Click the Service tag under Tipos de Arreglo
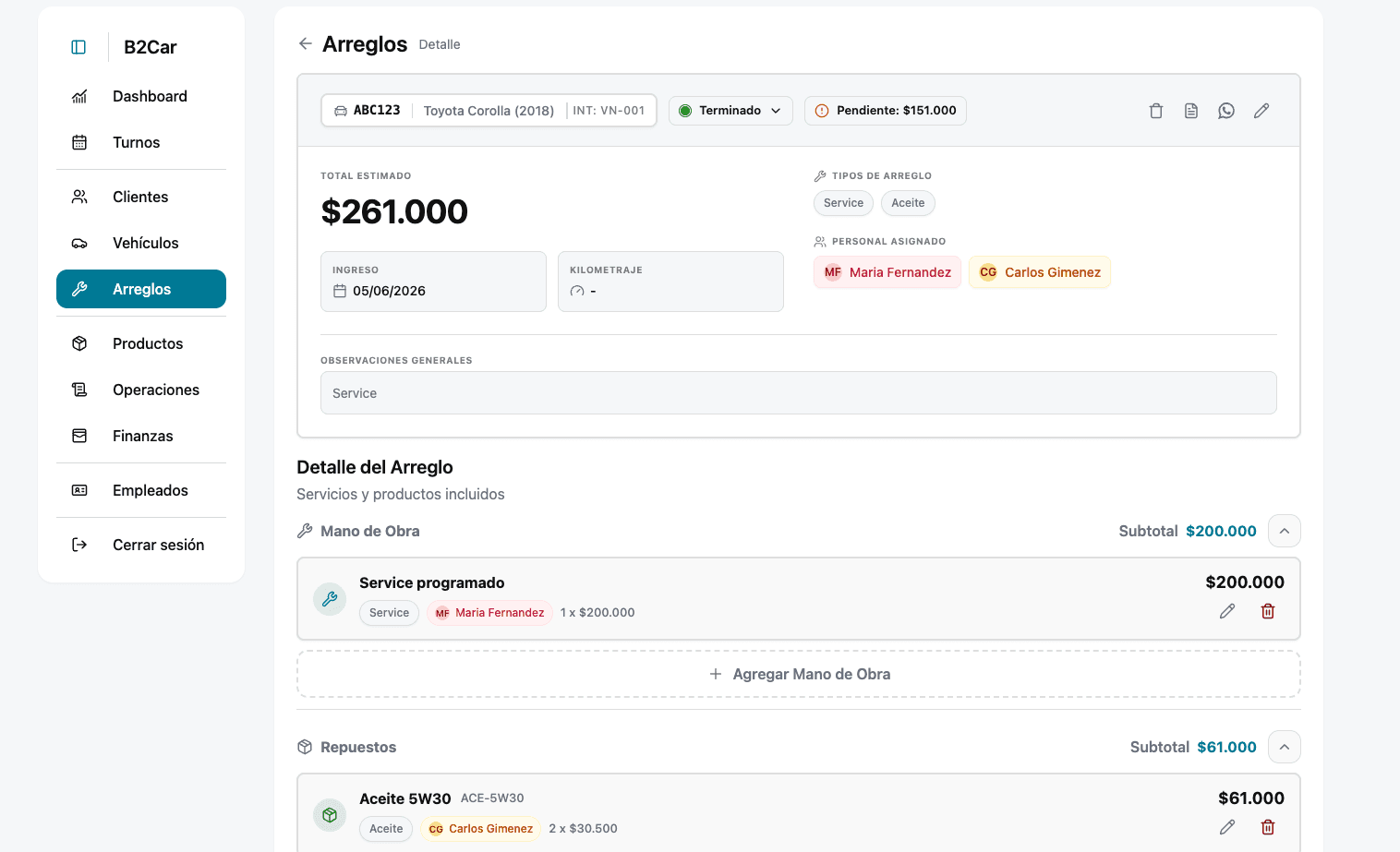1400x852 pixels. tap(843, 203)
